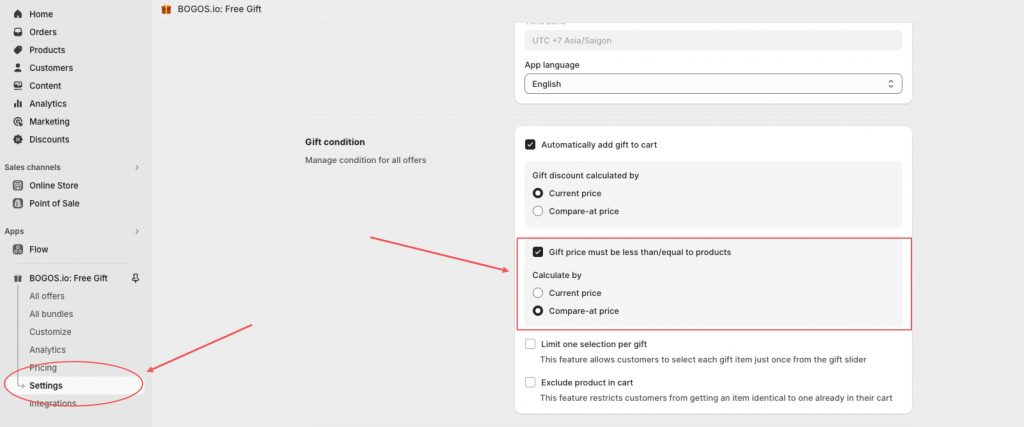Viewport: 1024px width, 427px height.
Task: Open the Customize menu item
Action: tap(50, 332)
